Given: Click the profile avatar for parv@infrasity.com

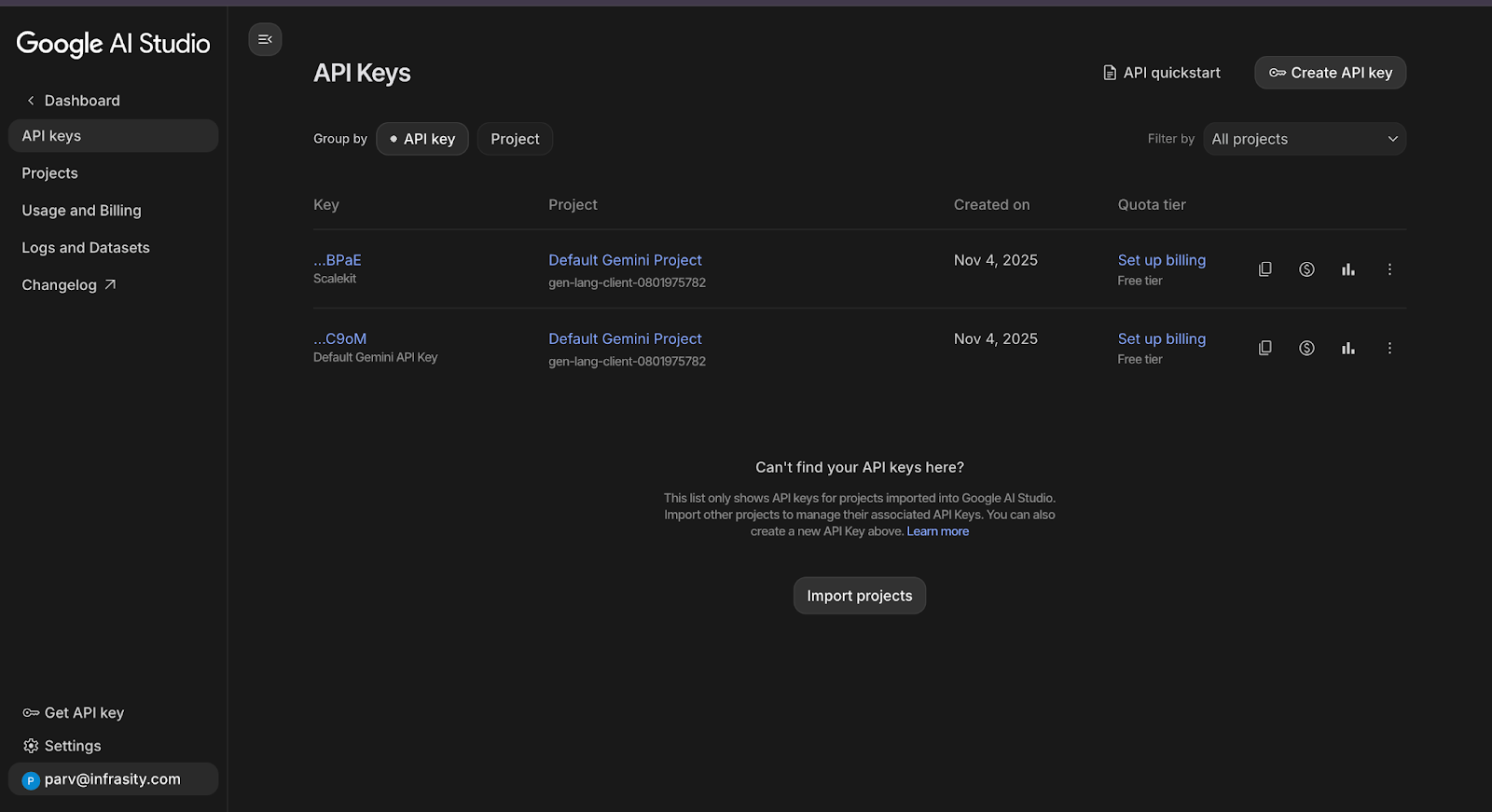Looking at the screenshot, I should (x=31, y=780).
